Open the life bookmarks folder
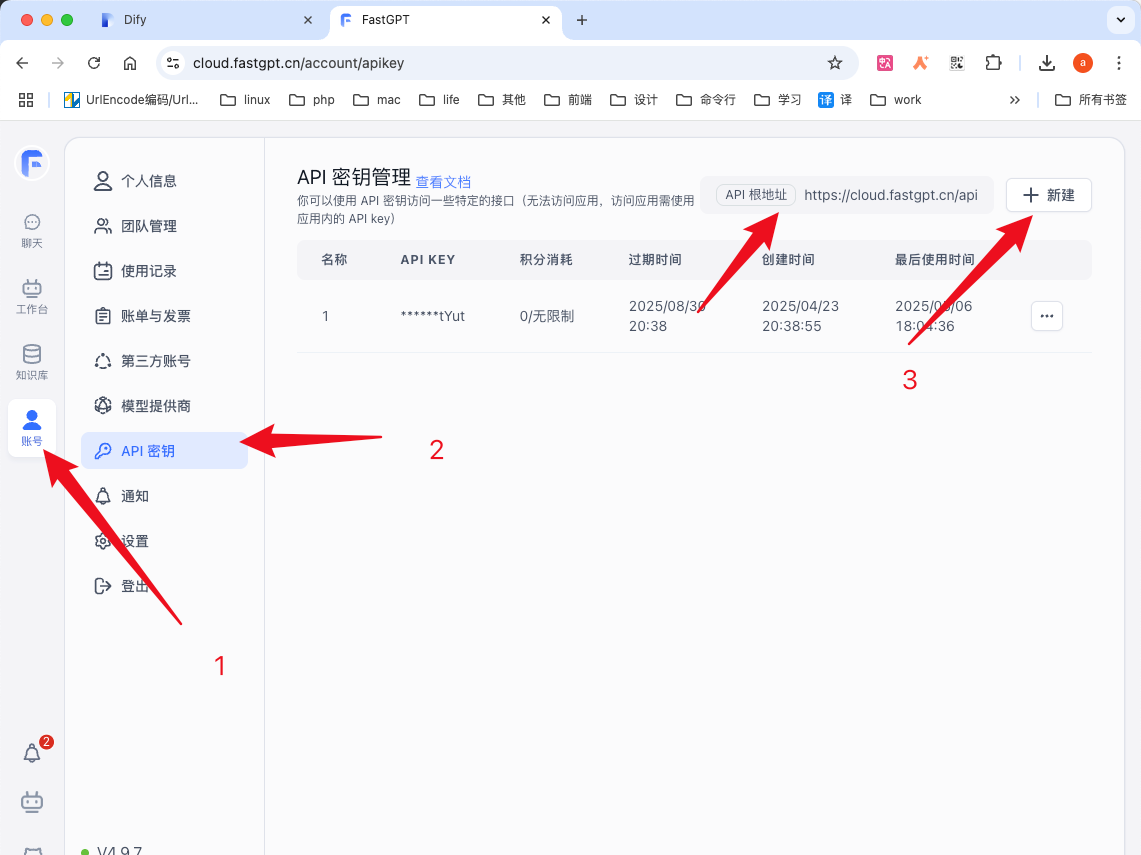The image size is (1141, 855). click(x=440, y=100)
